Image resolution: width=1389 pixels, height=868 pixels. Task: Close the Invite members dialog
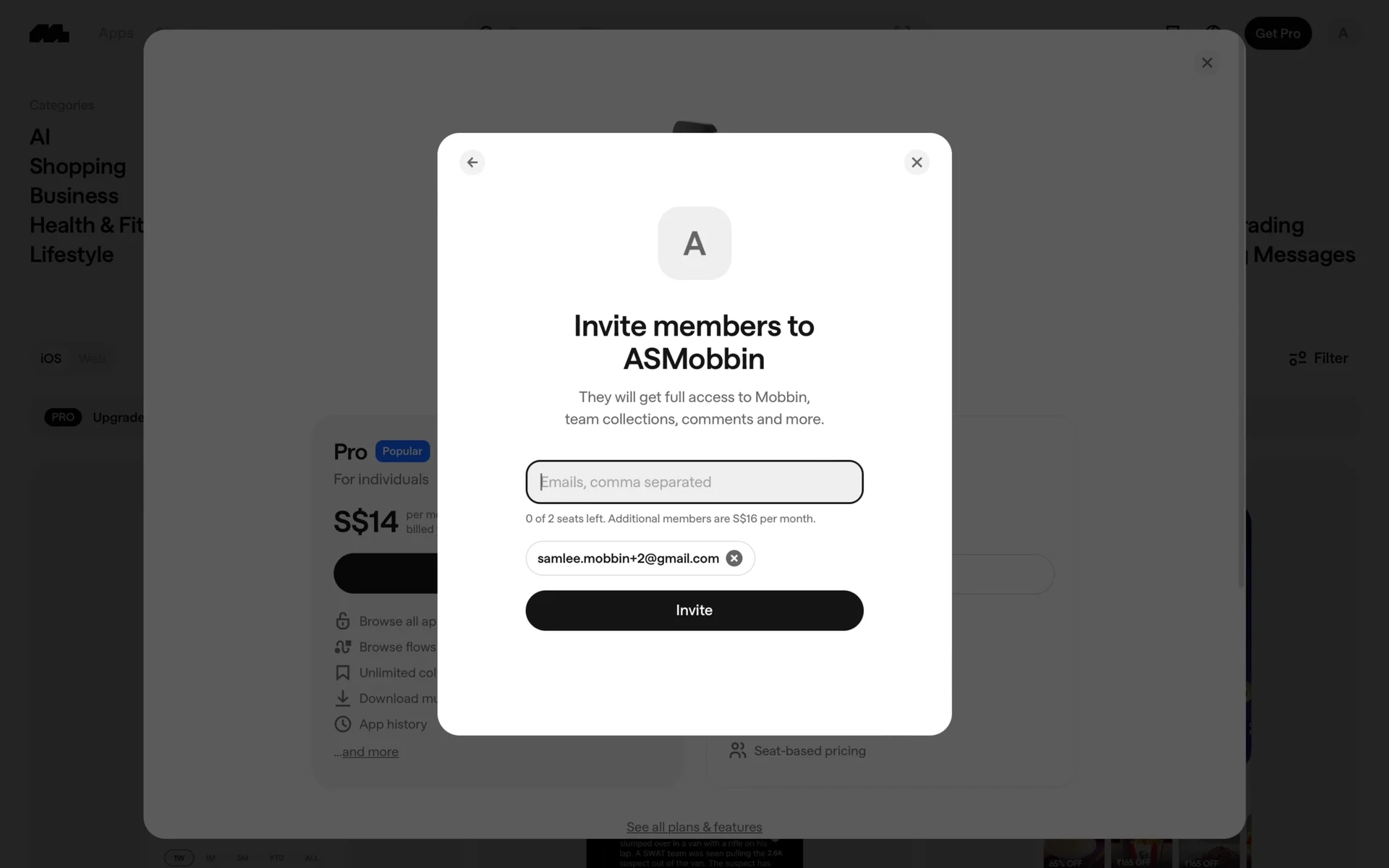point(917,162)
